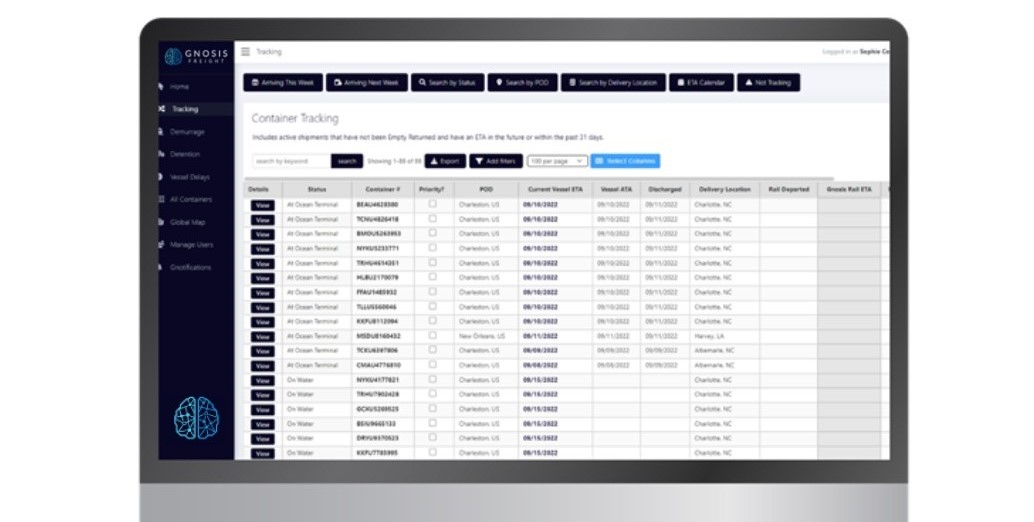This screenshot has width=1034, height=522.
Task: Open Global Map from sidebar icon
Action: (162, 222)
